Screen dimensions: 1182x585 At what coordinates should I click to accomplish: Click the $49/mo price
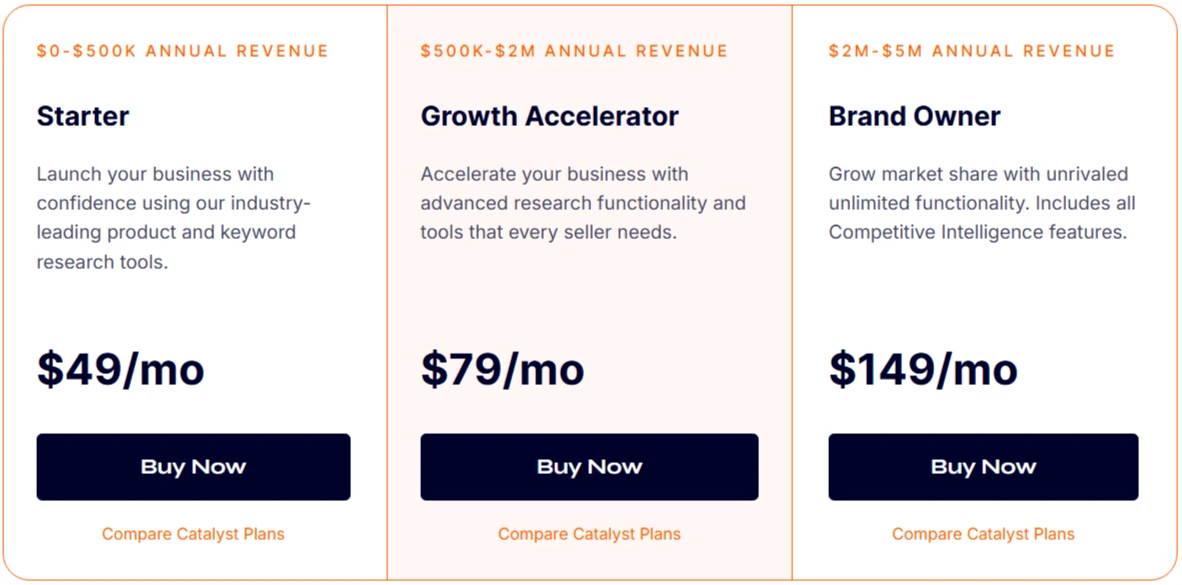coord(120,369)
